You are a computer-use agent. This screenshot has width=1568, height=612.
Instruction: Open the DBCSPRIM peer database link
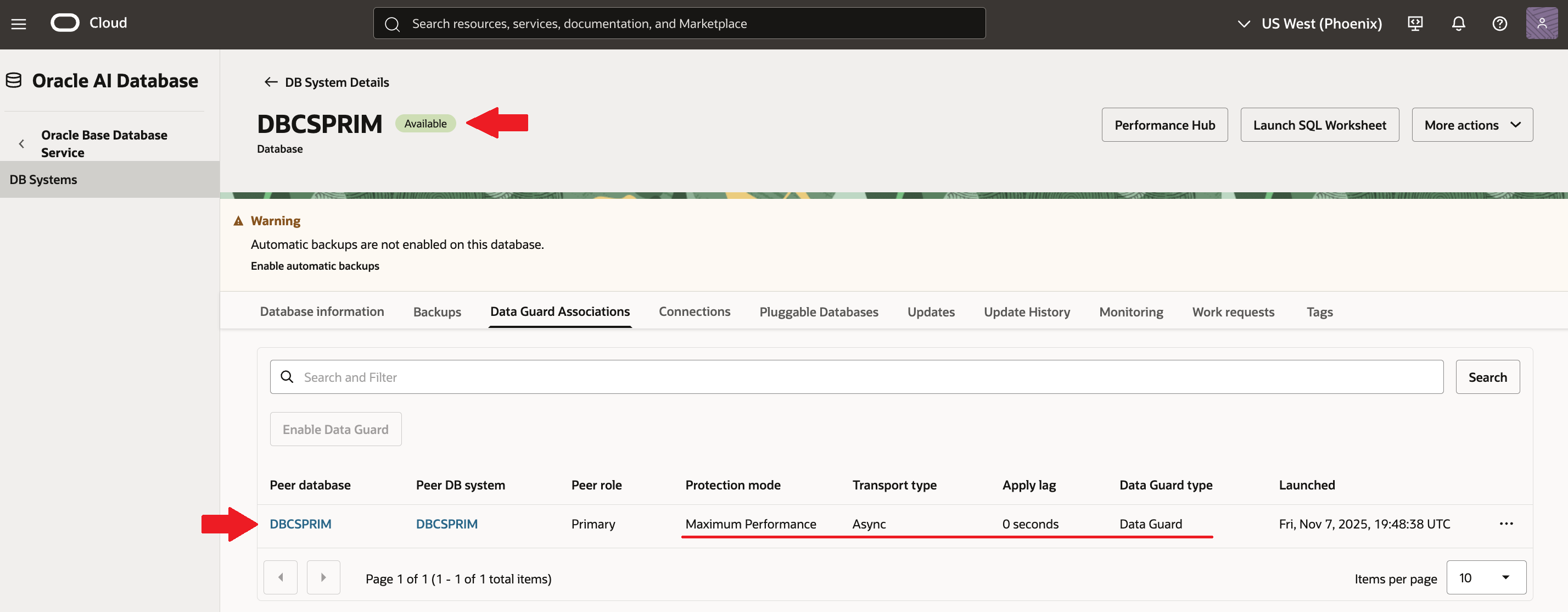300,524
